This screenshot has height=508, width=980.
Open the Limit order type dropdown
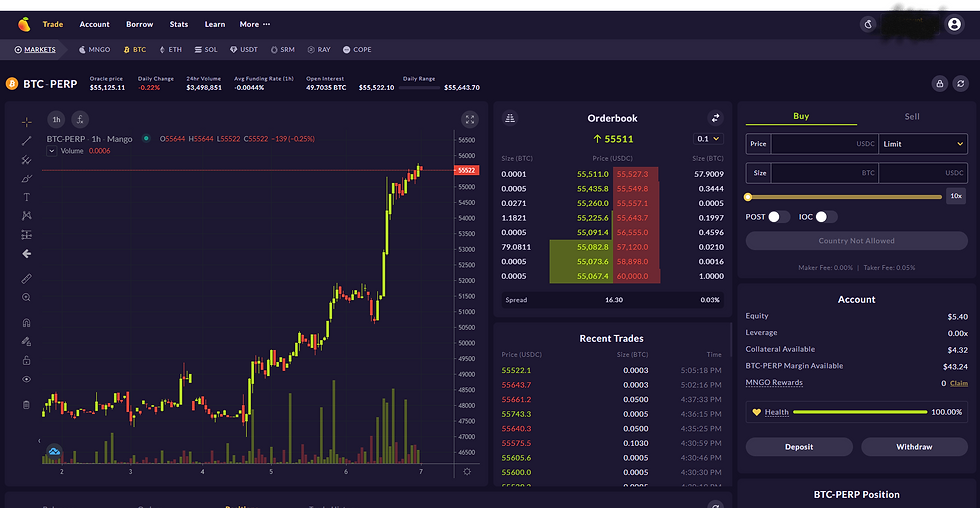[923, 144]
